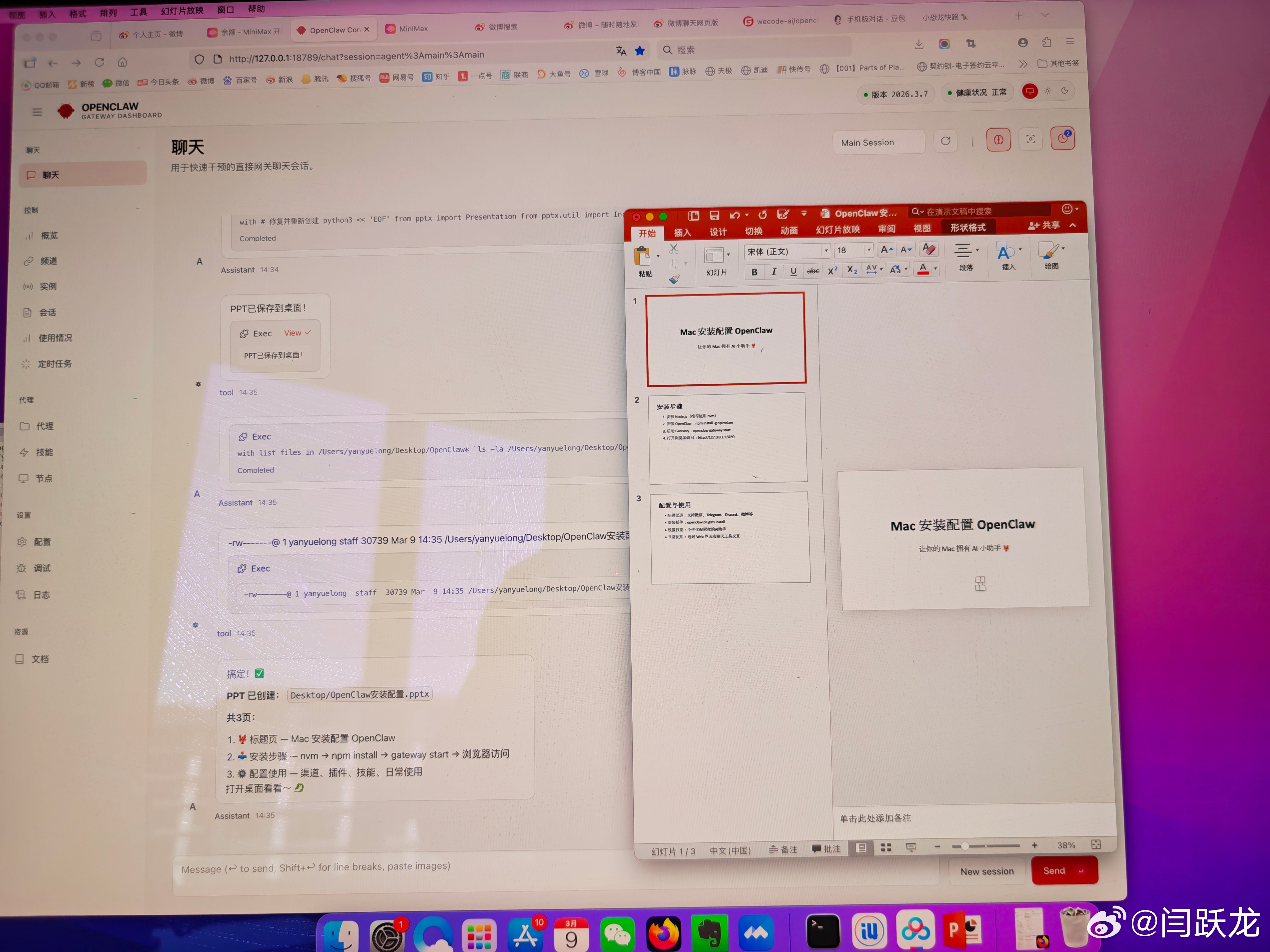The height and width of the screenshot is (952, 1270).
Task: Switch to Slide Sorter view in status bar
Action: tap(885, 848)
